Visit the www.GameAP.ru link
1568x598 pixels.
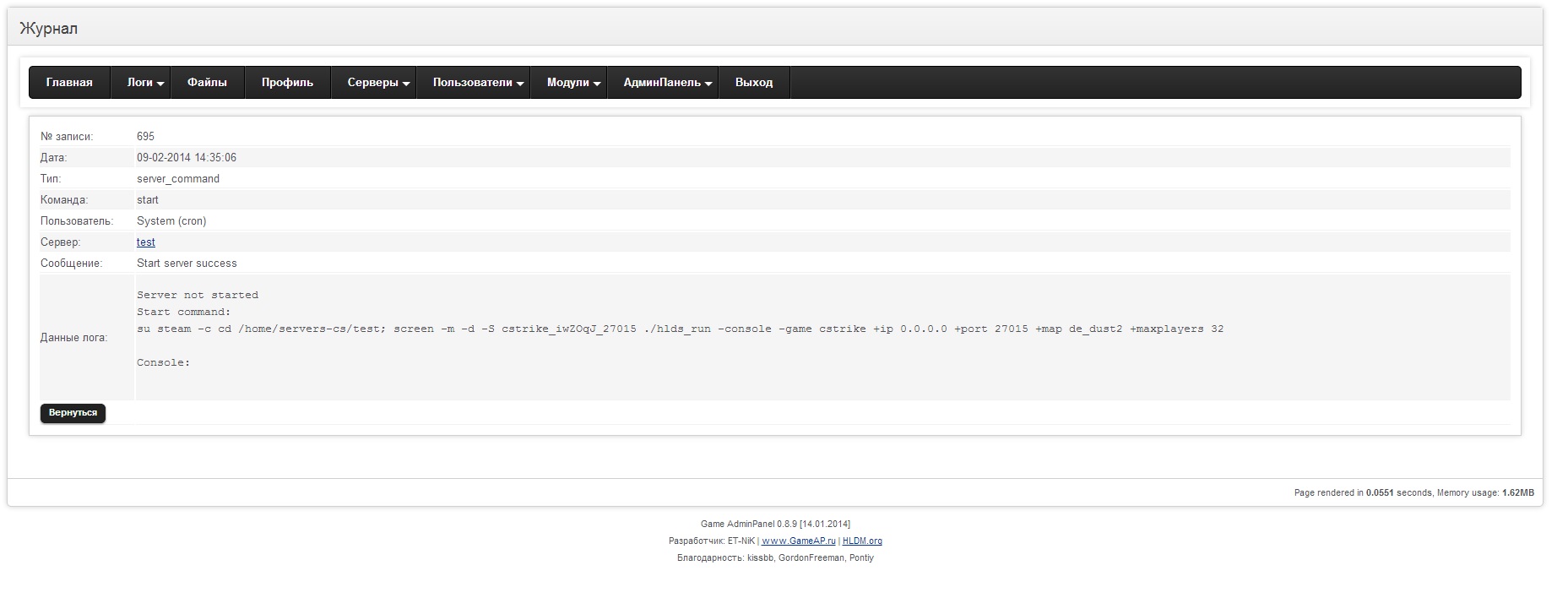[x=798, y=541]
